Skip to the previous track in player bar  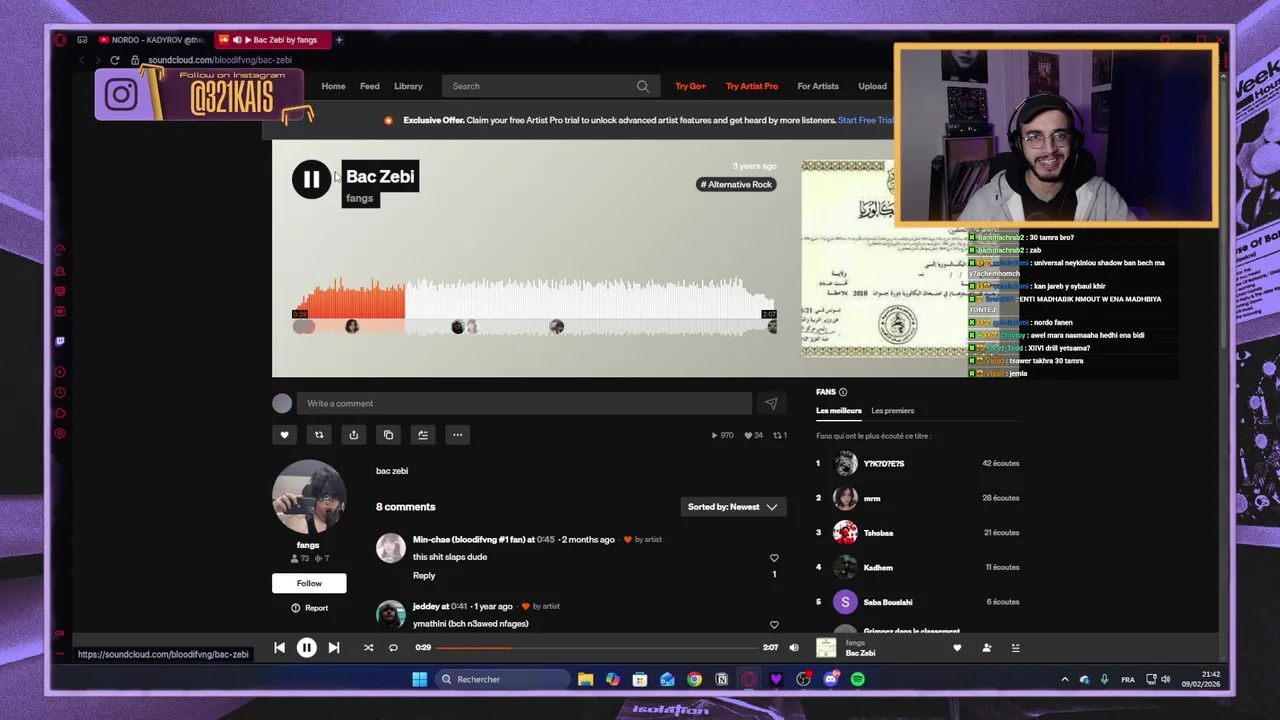click(x=279, y=648)
